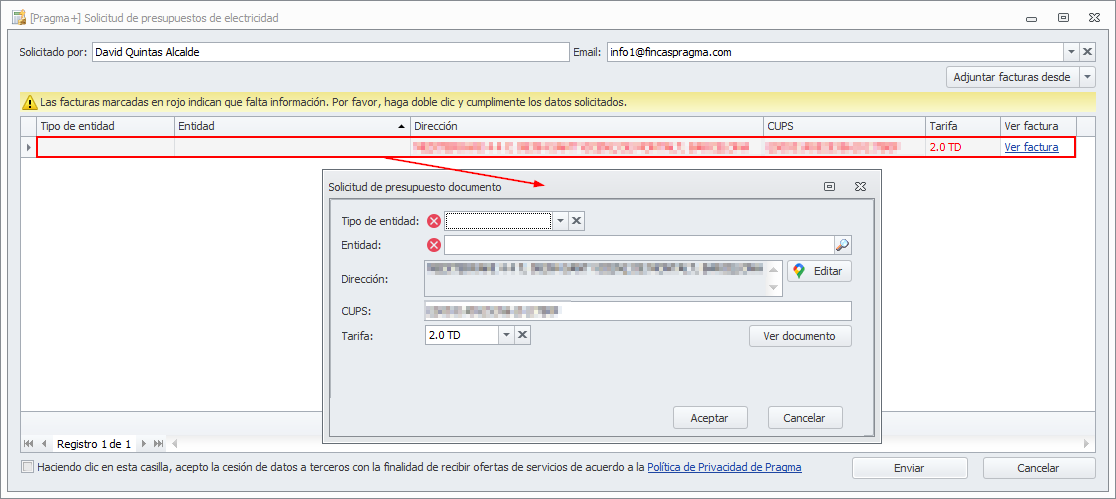The width and height of the screenshot is (1116, 499).
Task: Click Aceptar in the dialog
Action: pos(710,418)
